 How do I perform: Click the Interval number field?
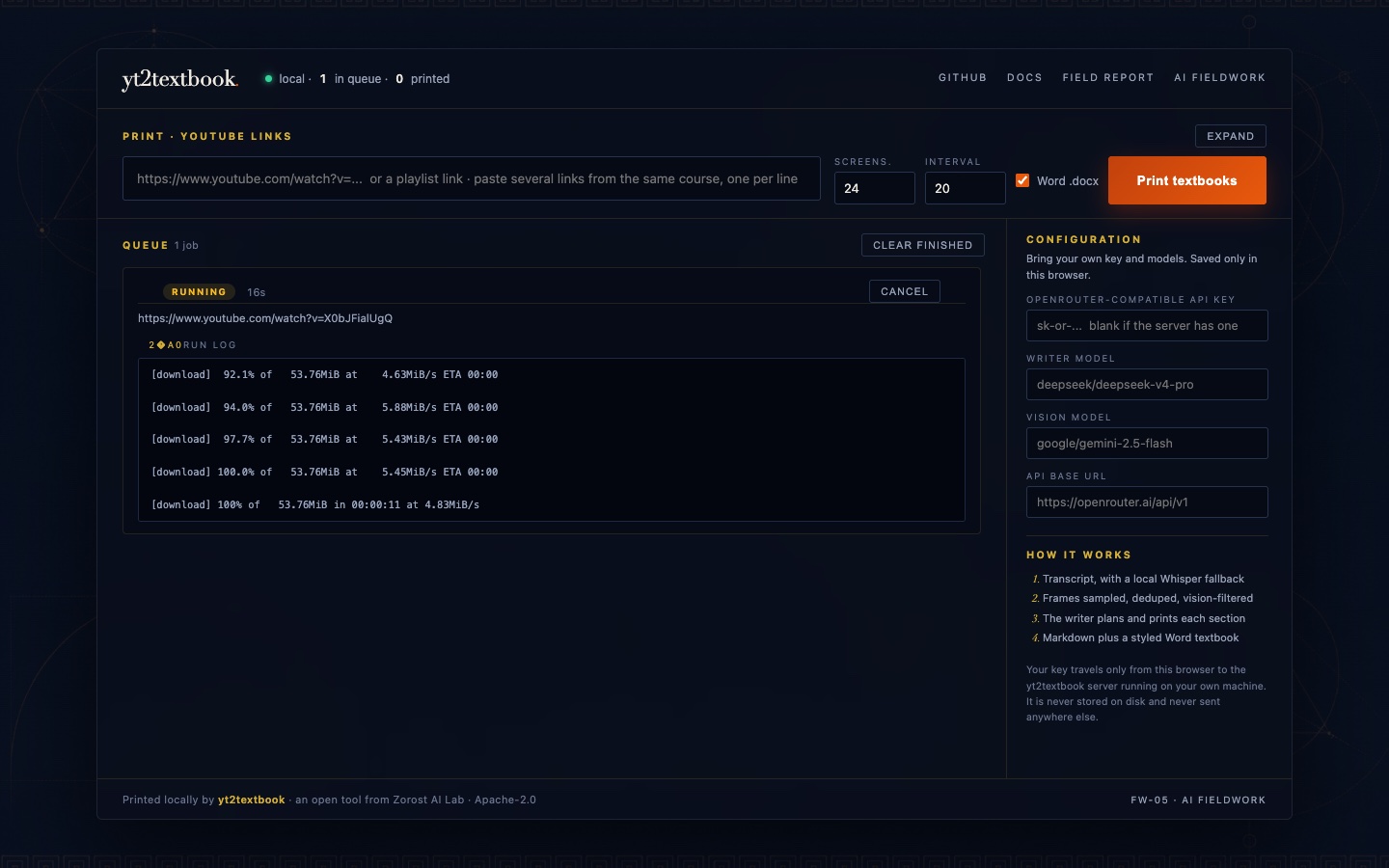pyautogui.click(x=966, y=188)
